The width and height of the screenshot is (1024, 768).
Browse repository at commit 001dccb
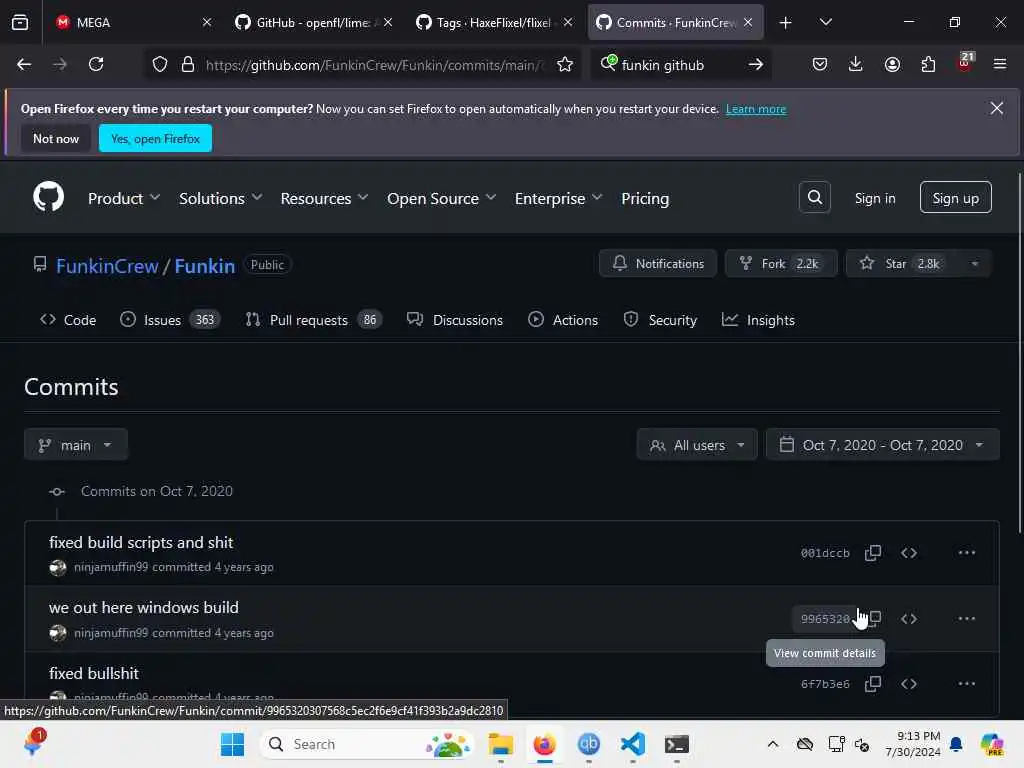pos(909,553)
